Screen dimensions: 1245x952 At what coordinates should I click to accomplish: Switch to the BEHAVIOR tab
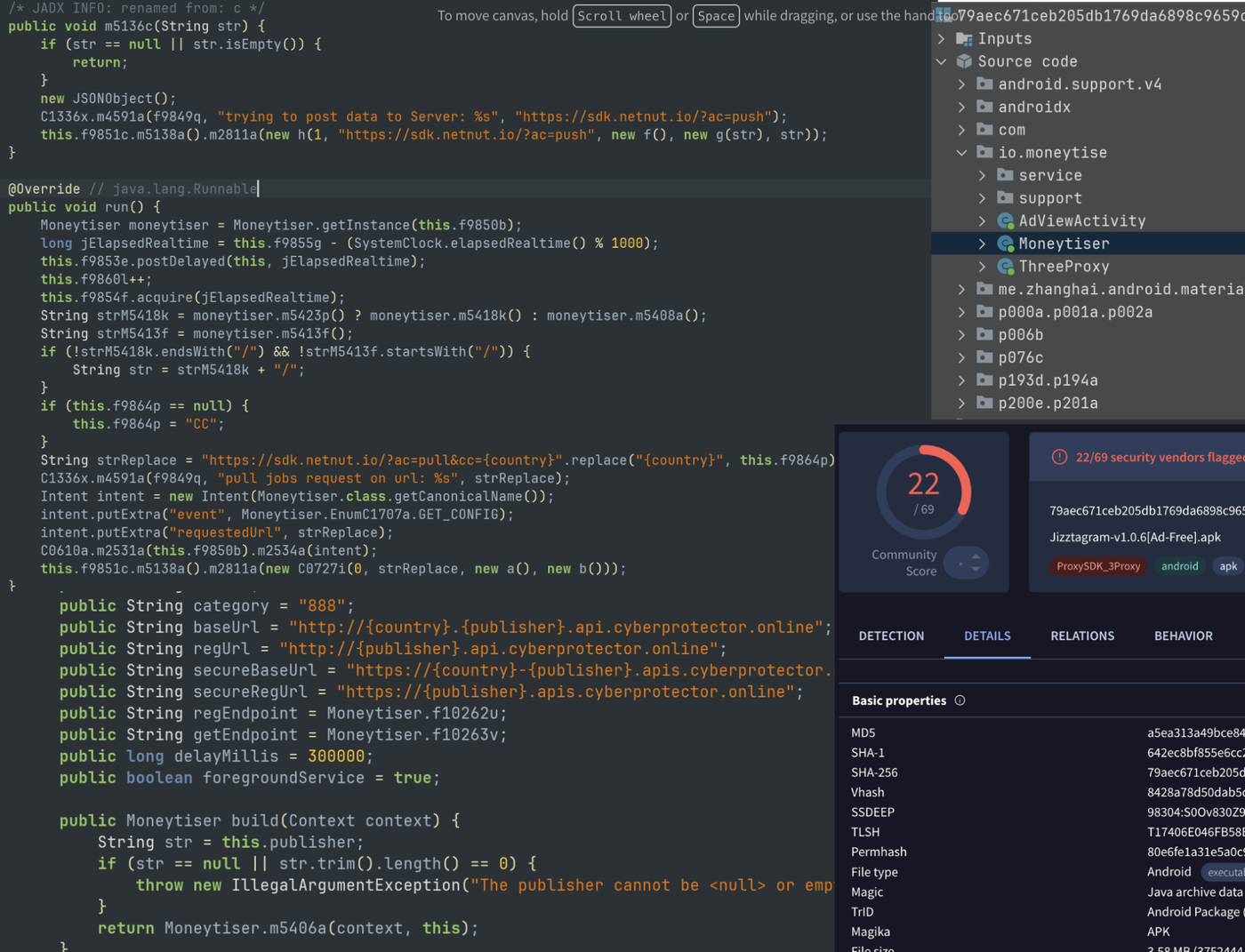(1184, 636)
